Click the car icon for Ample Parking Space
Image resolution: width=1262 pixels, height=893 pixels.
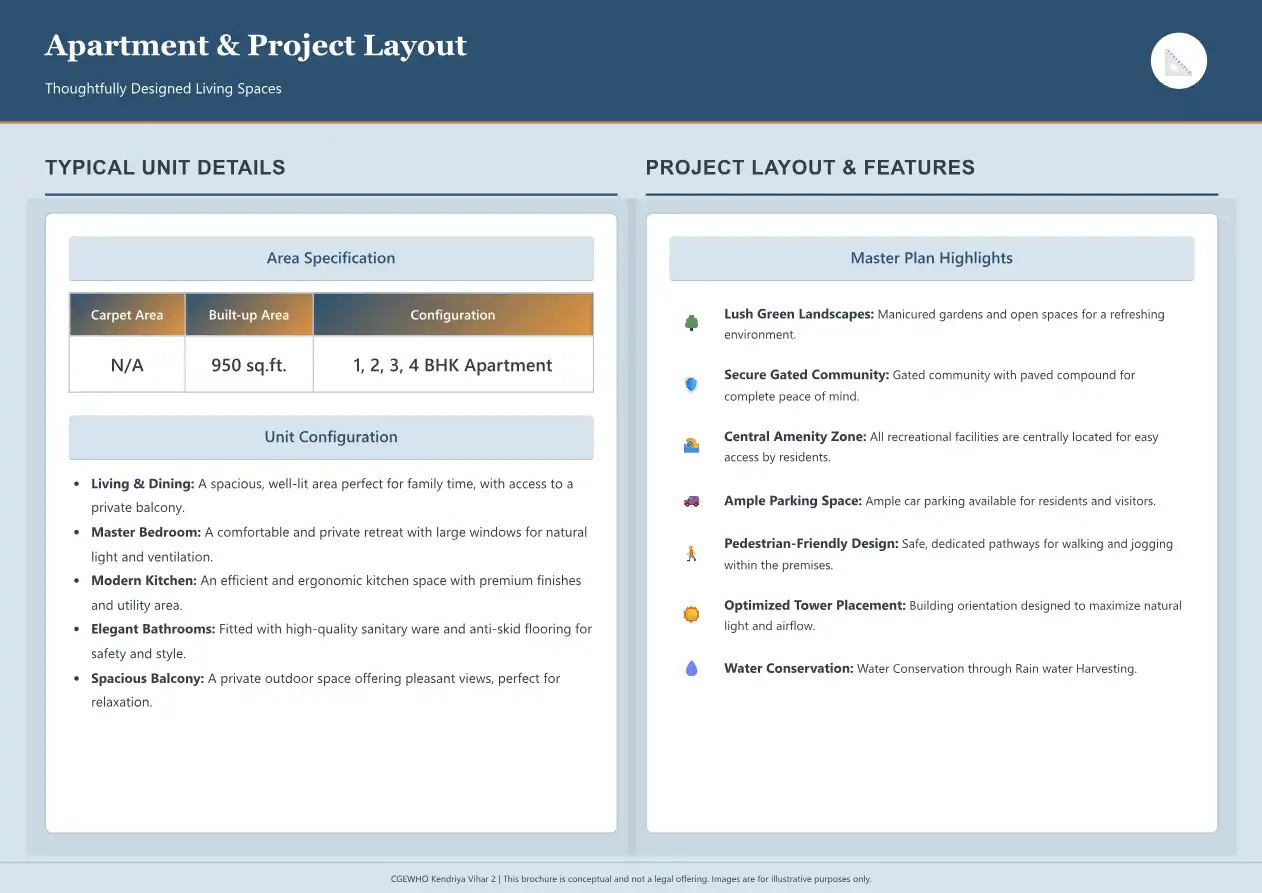pos(691,501)
